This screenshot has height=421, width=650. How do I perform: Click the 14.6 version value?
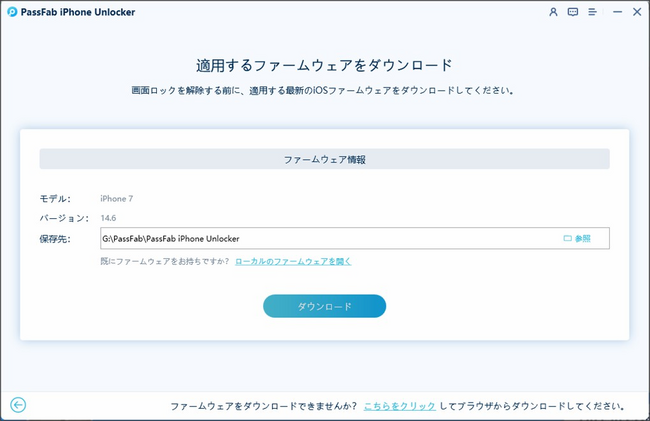click(109, 218)
